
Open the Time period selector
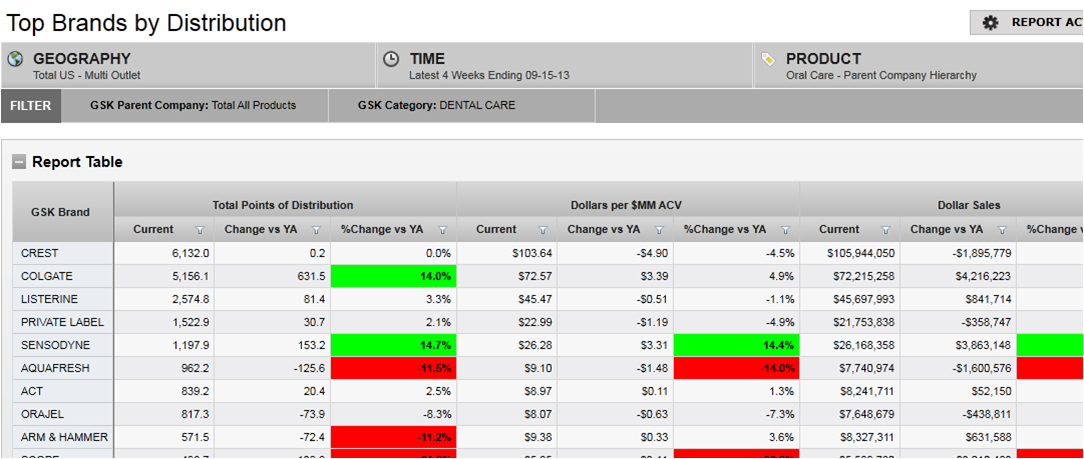[x=564, y=66]
